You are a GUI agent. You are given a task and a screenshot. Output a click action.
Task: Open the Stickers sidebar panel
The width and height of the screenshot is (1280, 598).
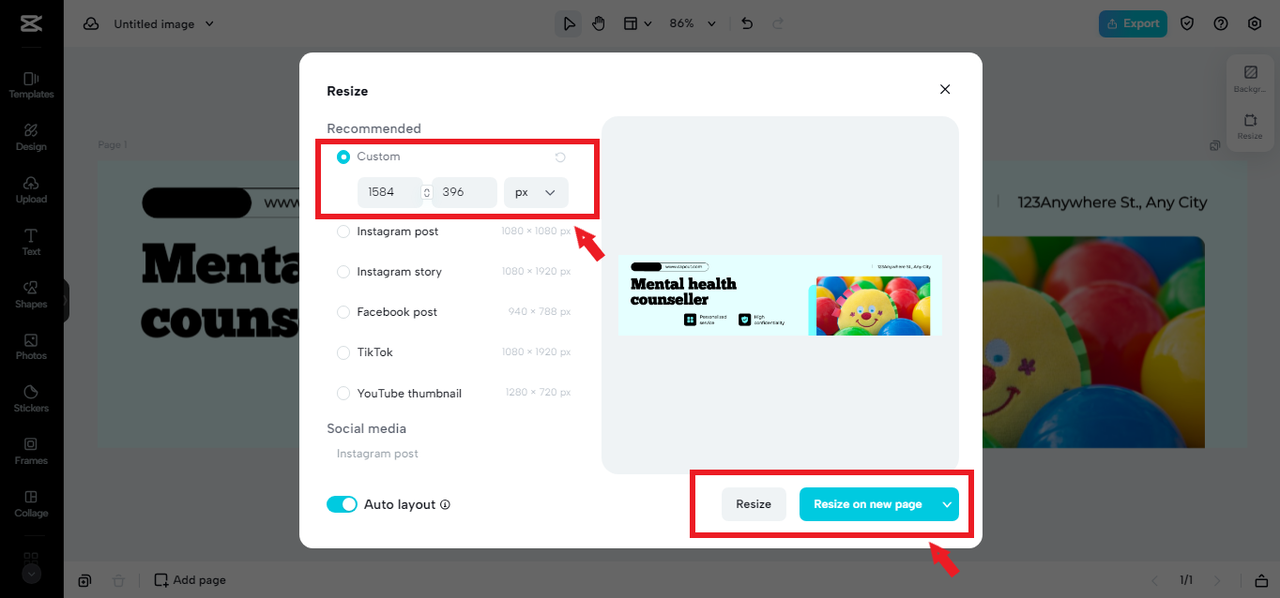[31, 399]
